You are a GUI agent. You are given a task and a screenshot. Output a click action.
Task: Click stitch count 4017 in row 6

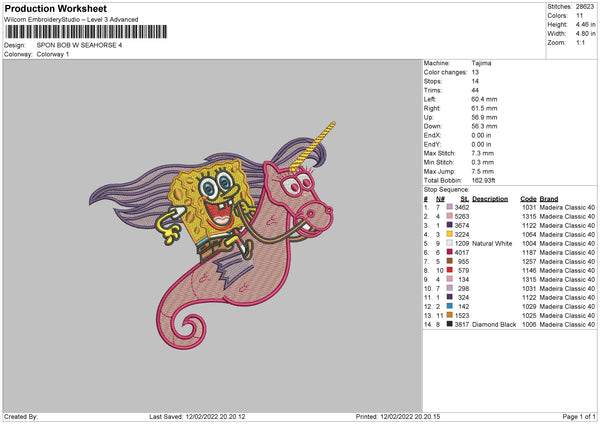pyautogui.click(x=461, y=252)
